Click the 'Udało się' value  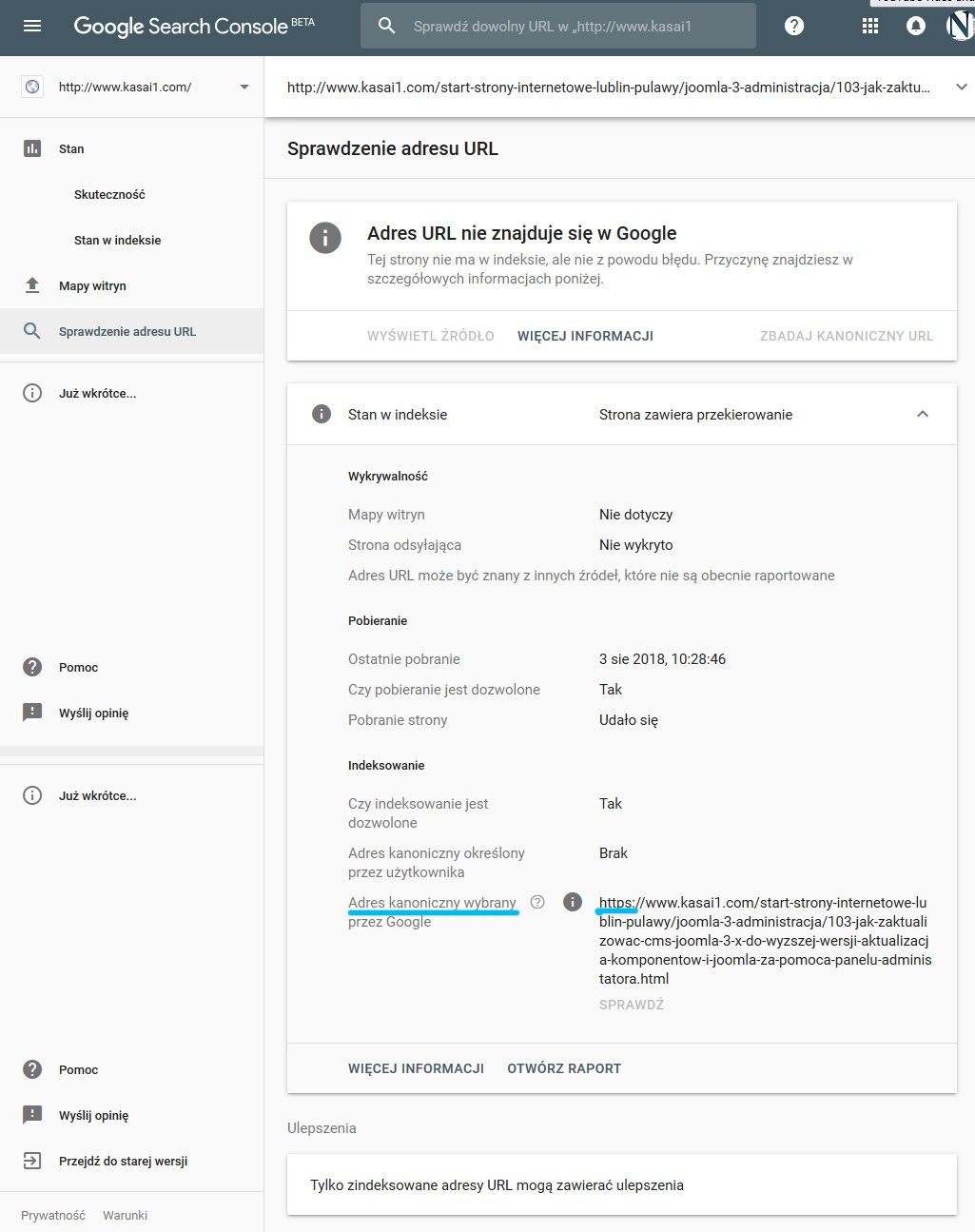click(x=628, y=719)
